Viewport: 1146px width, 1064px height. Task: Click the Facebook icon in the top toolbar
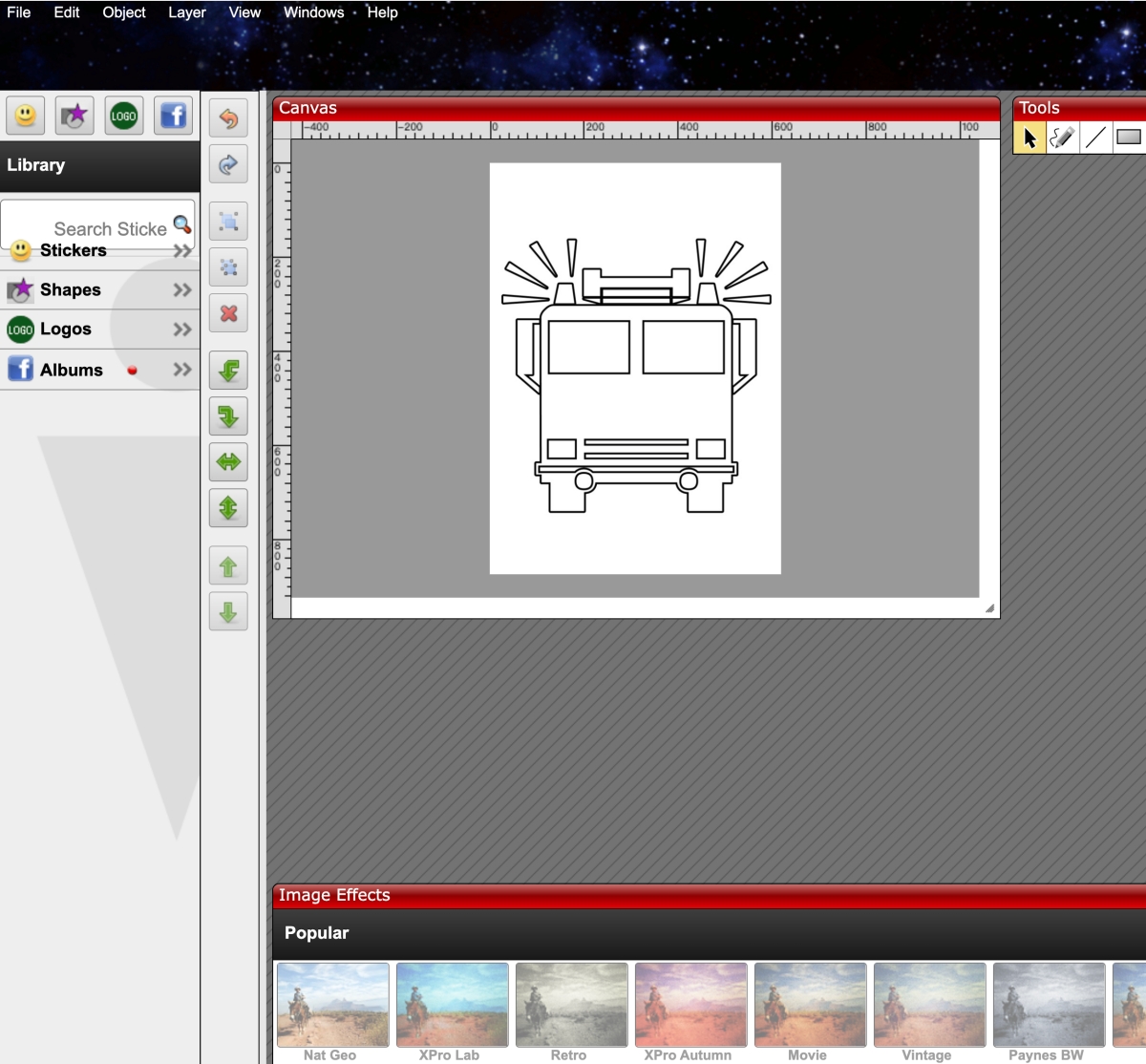click(x=173, y=117)
